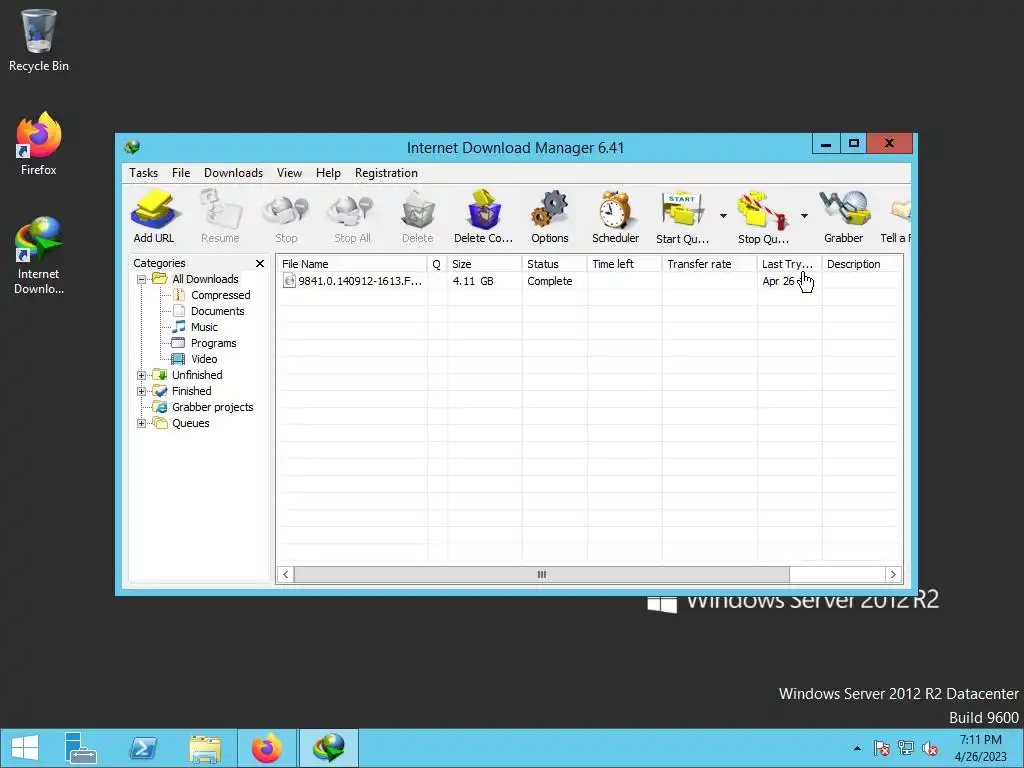Click the Apr 26 last try cell

click(x=778, y=281)
